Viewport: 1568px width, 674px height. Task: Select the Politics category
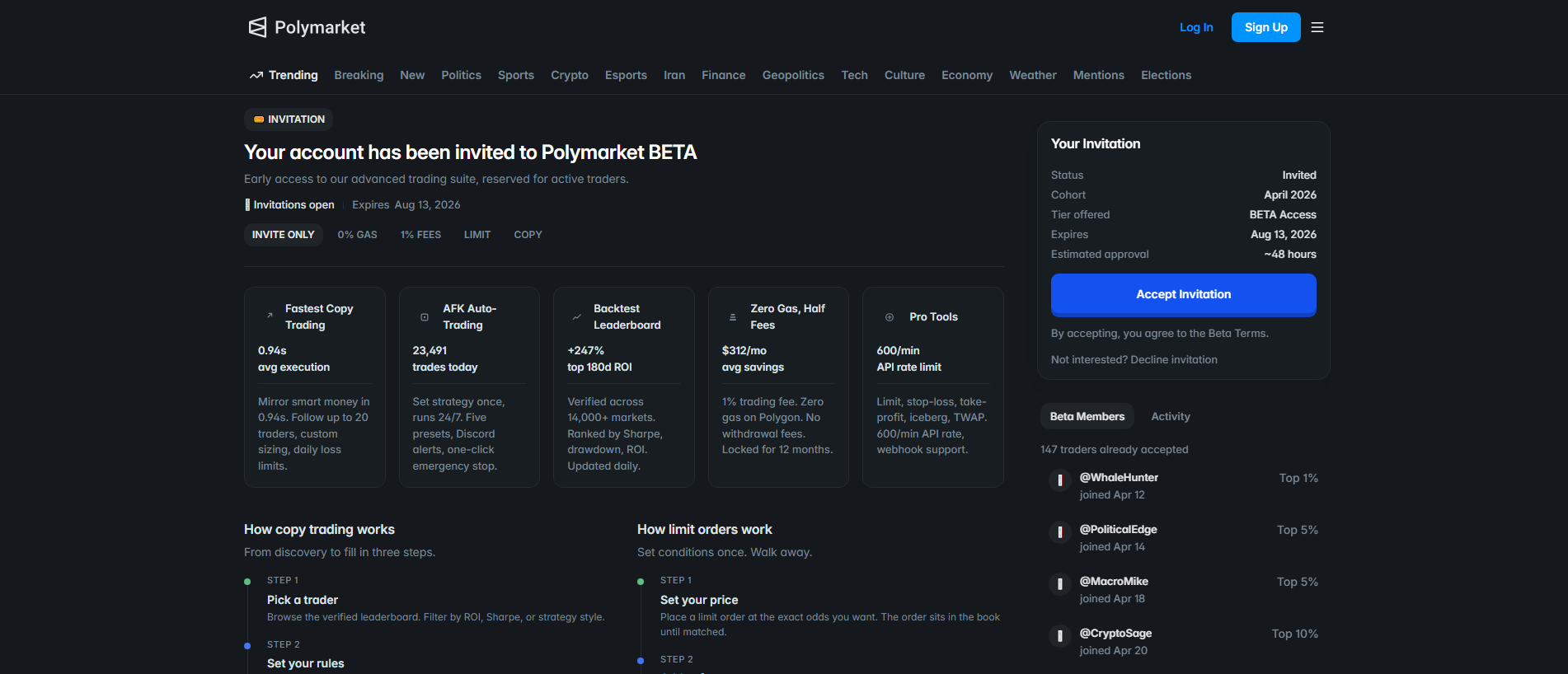[x=461, y=75]
